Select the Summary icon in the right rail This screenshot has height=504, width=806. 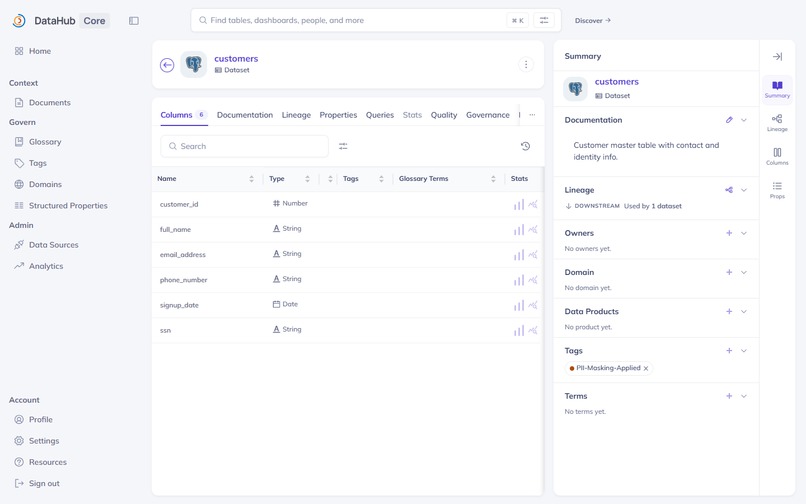[x=777, y=88]
